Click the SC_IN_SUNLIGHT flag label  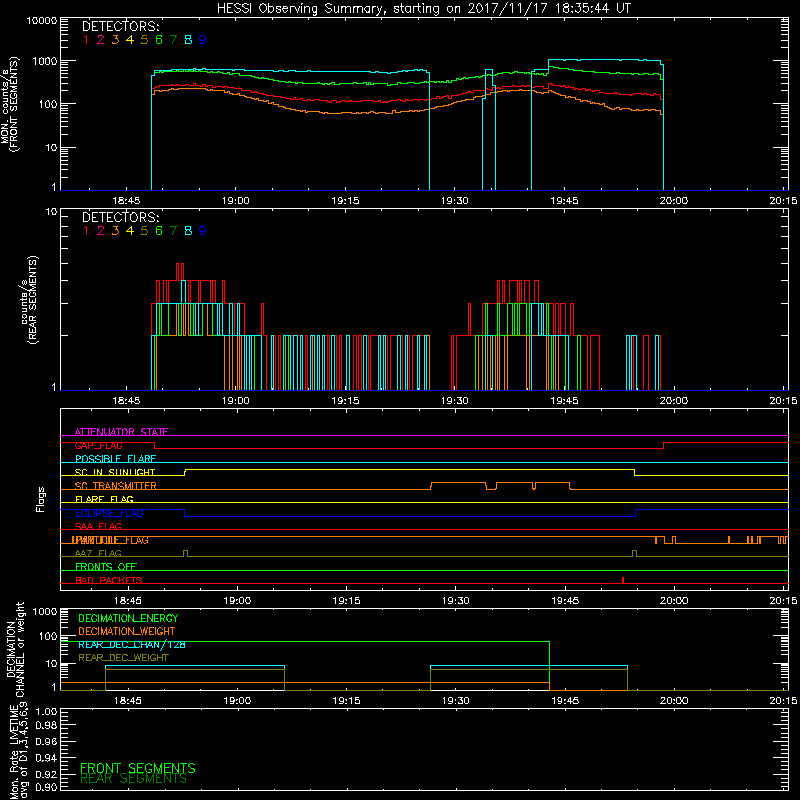115,472
